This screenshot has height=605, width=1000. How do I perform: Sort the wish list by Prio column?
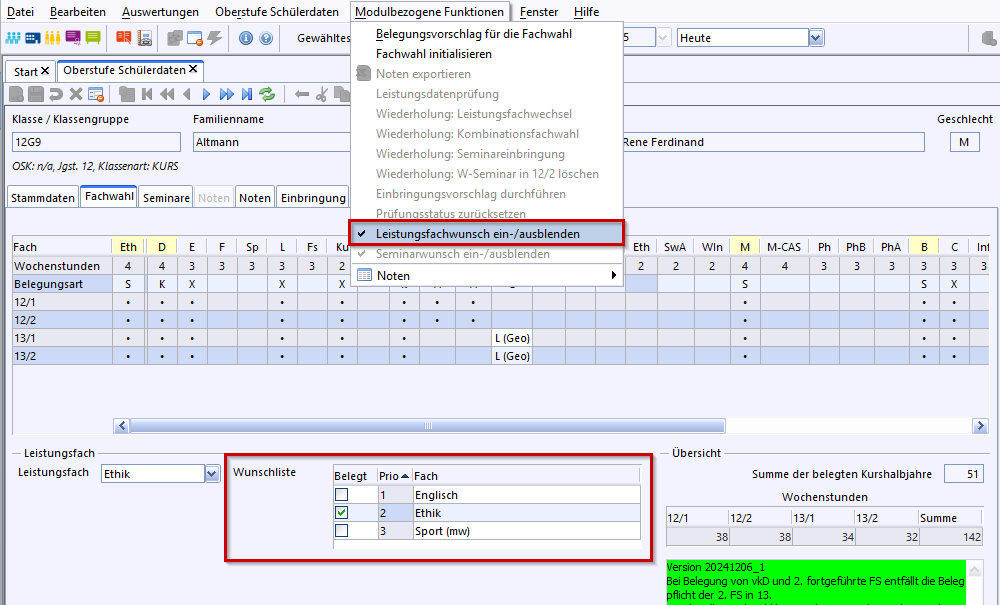[x=394, y=476]
